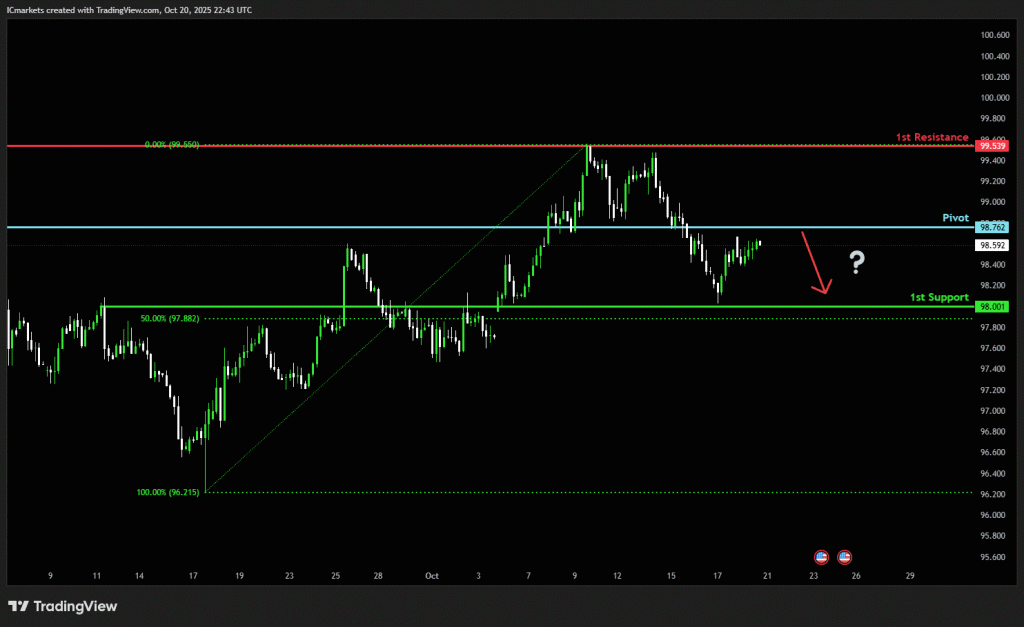
Task: Click the 100.600 value on the price scale
Action: click(x=994, y=35)
